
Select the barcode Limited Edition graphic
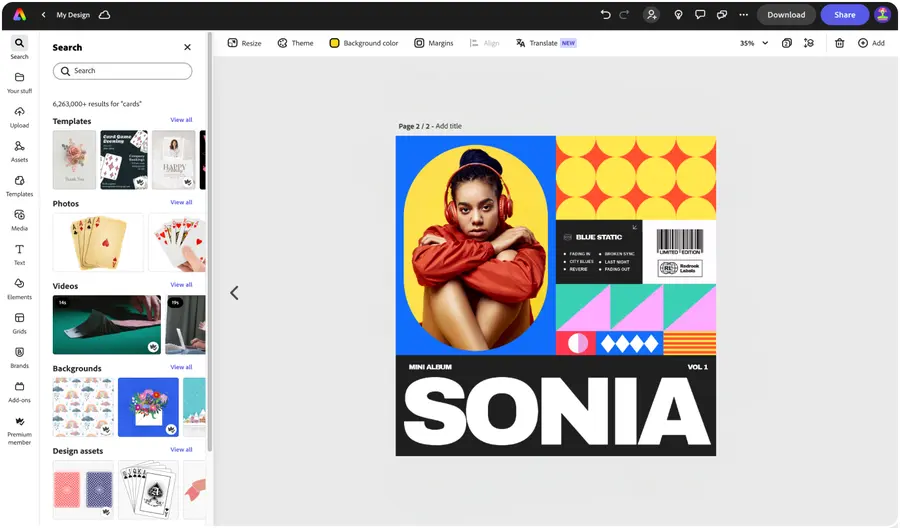680,242
